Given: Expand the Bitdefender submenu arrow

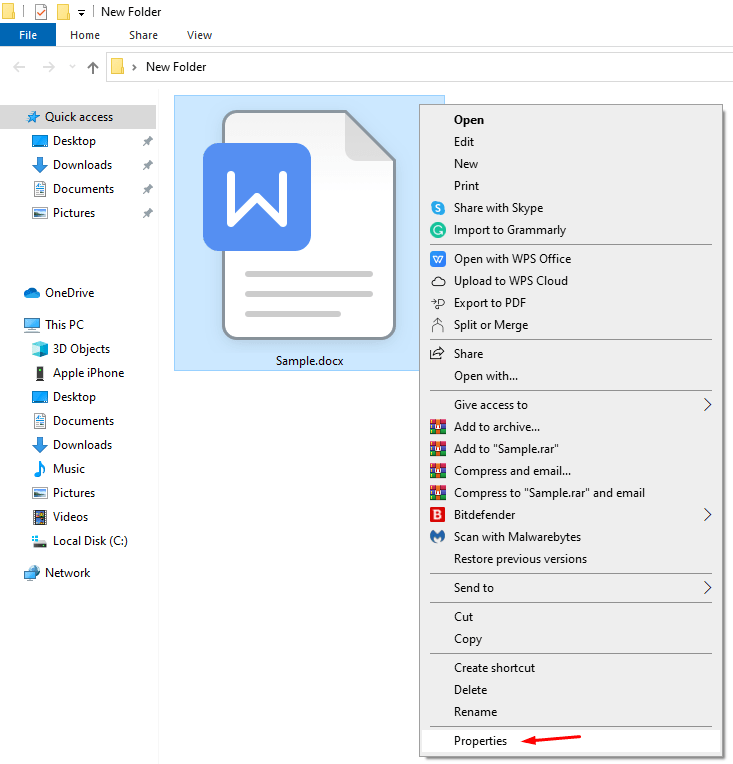Looking at the screenshot, I should 707,515.
